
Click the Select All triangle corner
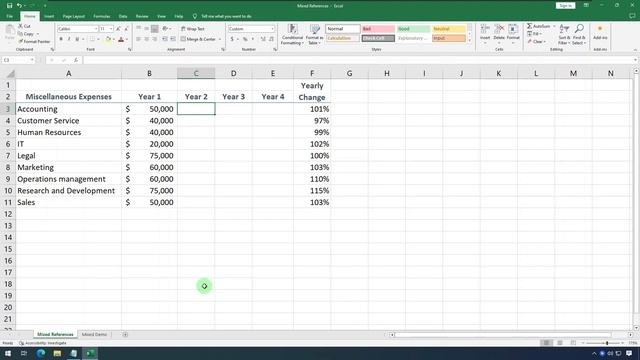[x=10, y=73]
